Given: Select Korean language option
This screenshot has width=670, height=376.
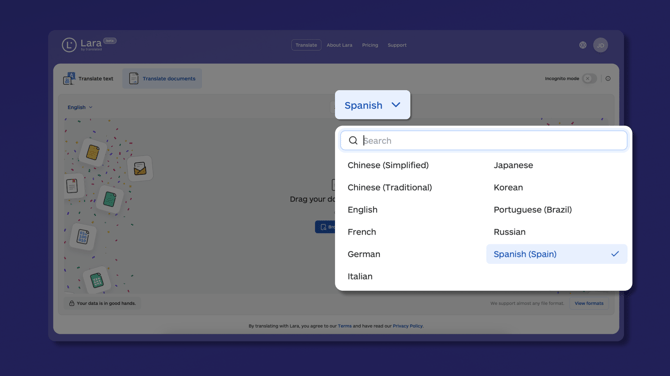Looking at the screenshot, I should pos(508,188).
